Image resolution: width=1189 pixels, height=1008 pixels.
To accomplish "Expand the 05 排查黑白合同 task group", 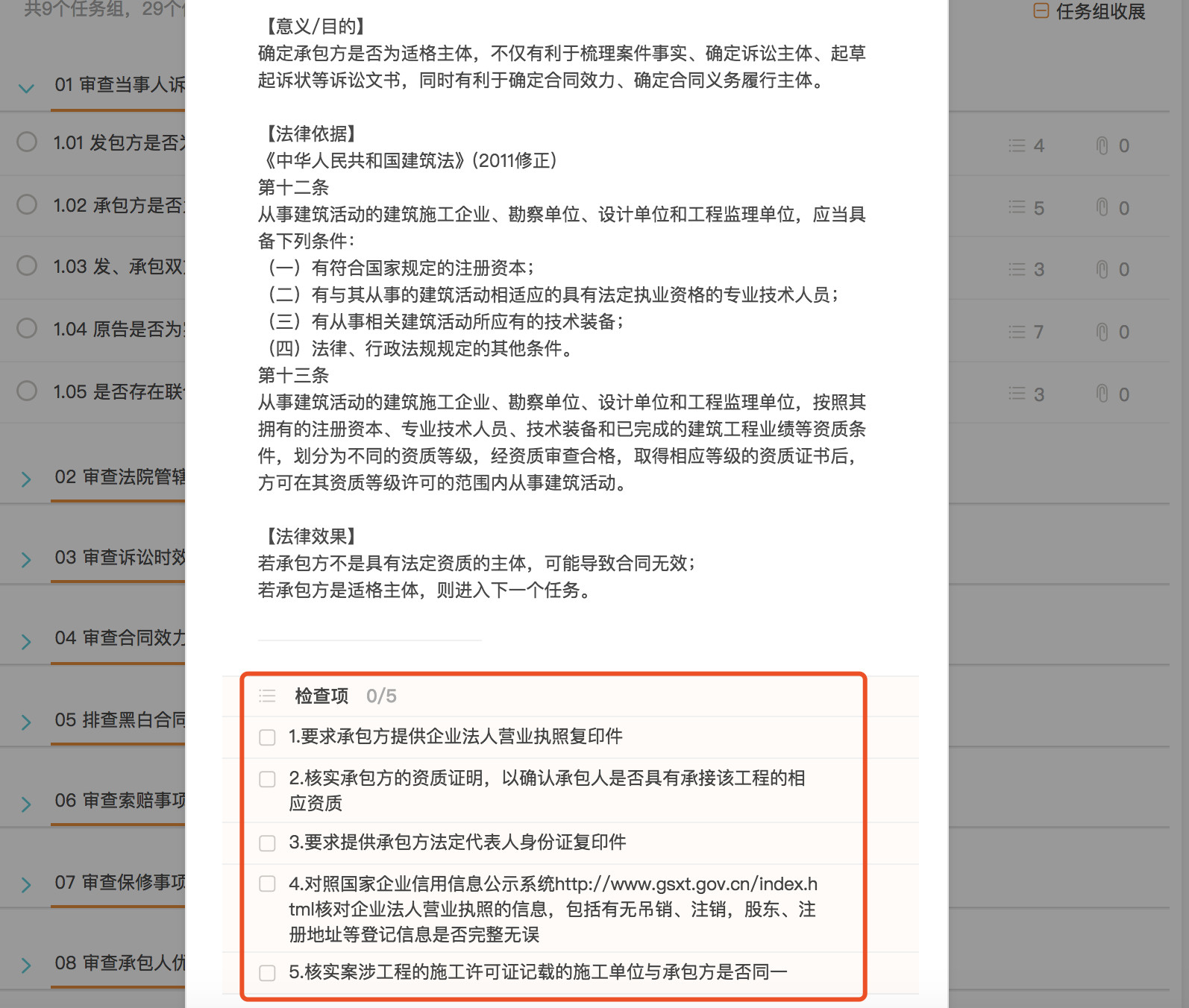I will (x=26, y=722).
